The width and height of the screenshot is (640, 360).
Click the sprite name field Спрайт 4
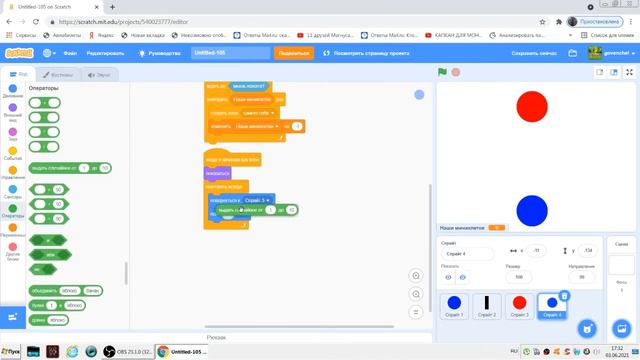point(467,254)
